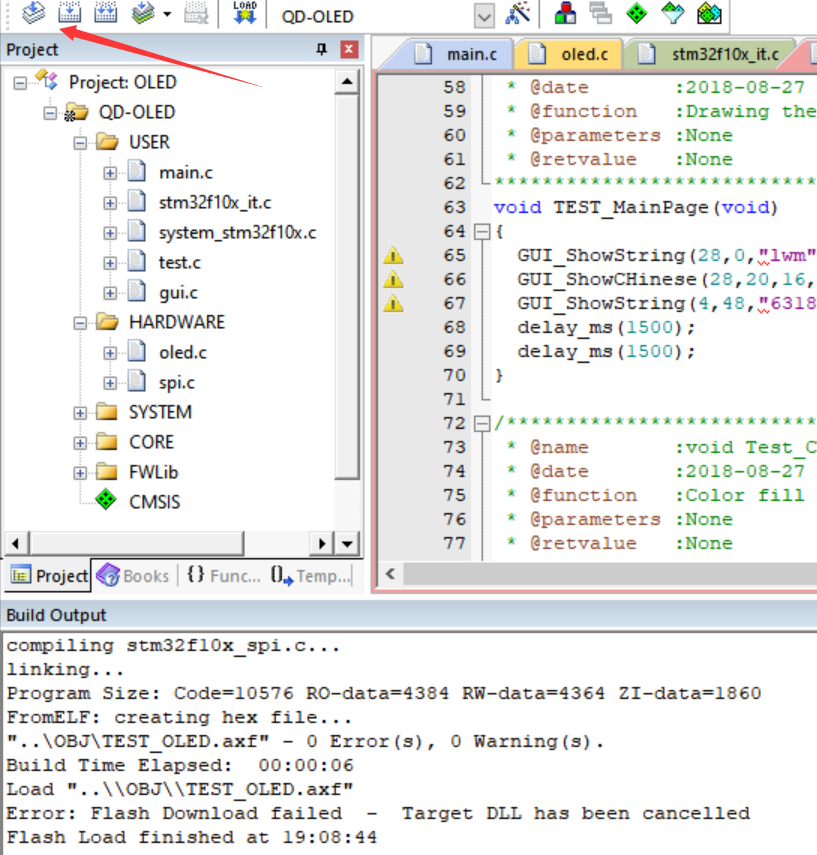Screen dimensions: 817x855
Task: Click the Translate toolbar icon
Action: [x=33, y=13]
